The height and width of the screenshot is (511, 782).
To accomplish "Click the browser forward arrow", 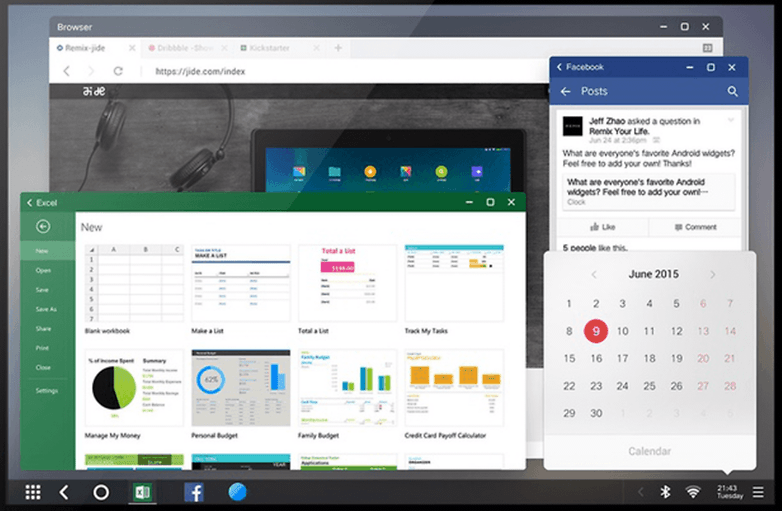I will [x=91, y=71].
